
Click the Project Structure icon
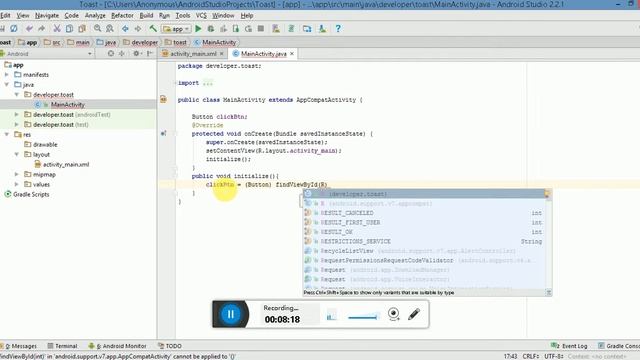[x=307, y=29]
